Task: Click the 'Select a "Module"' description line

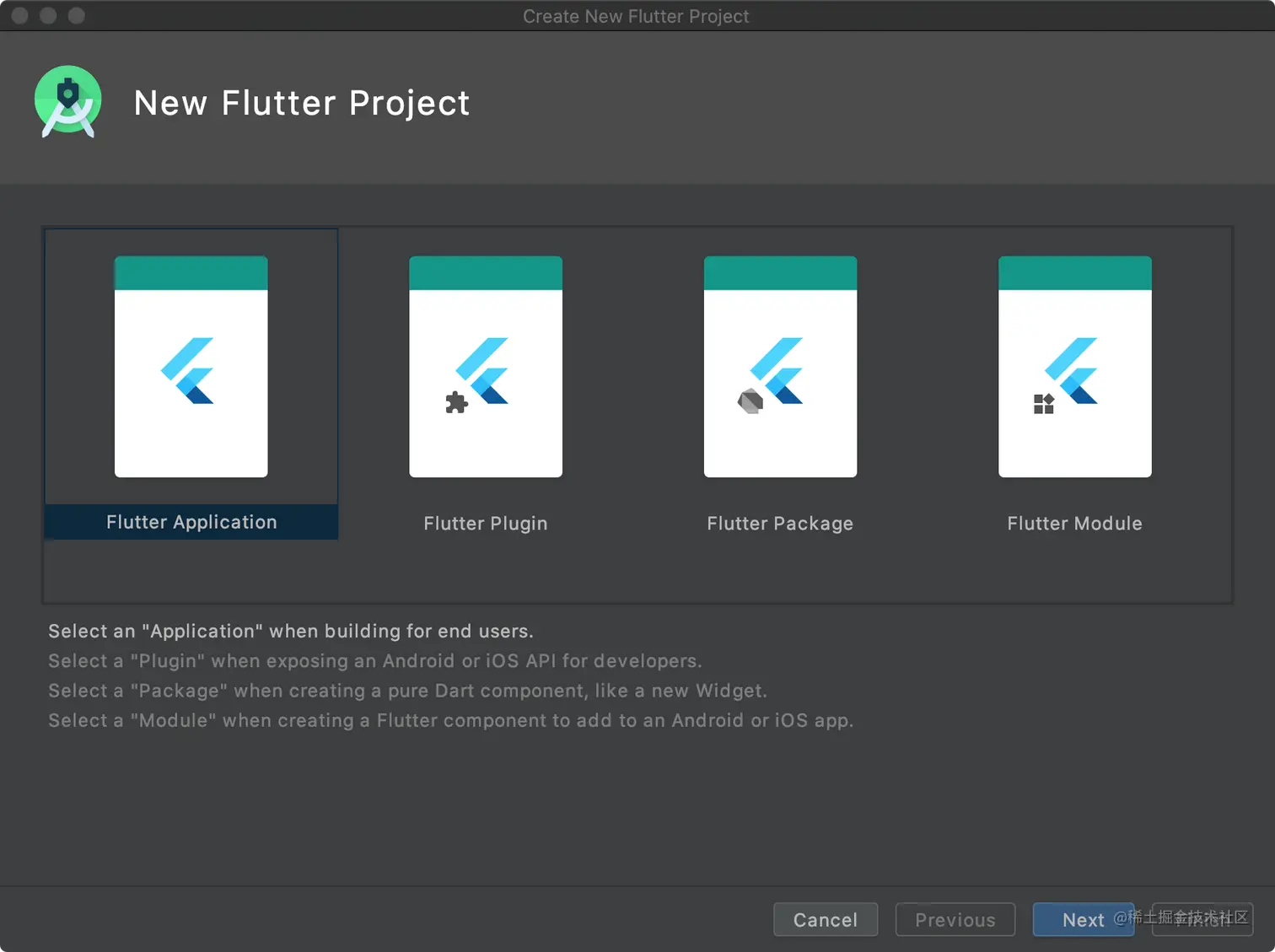Action: coord(451,720)
